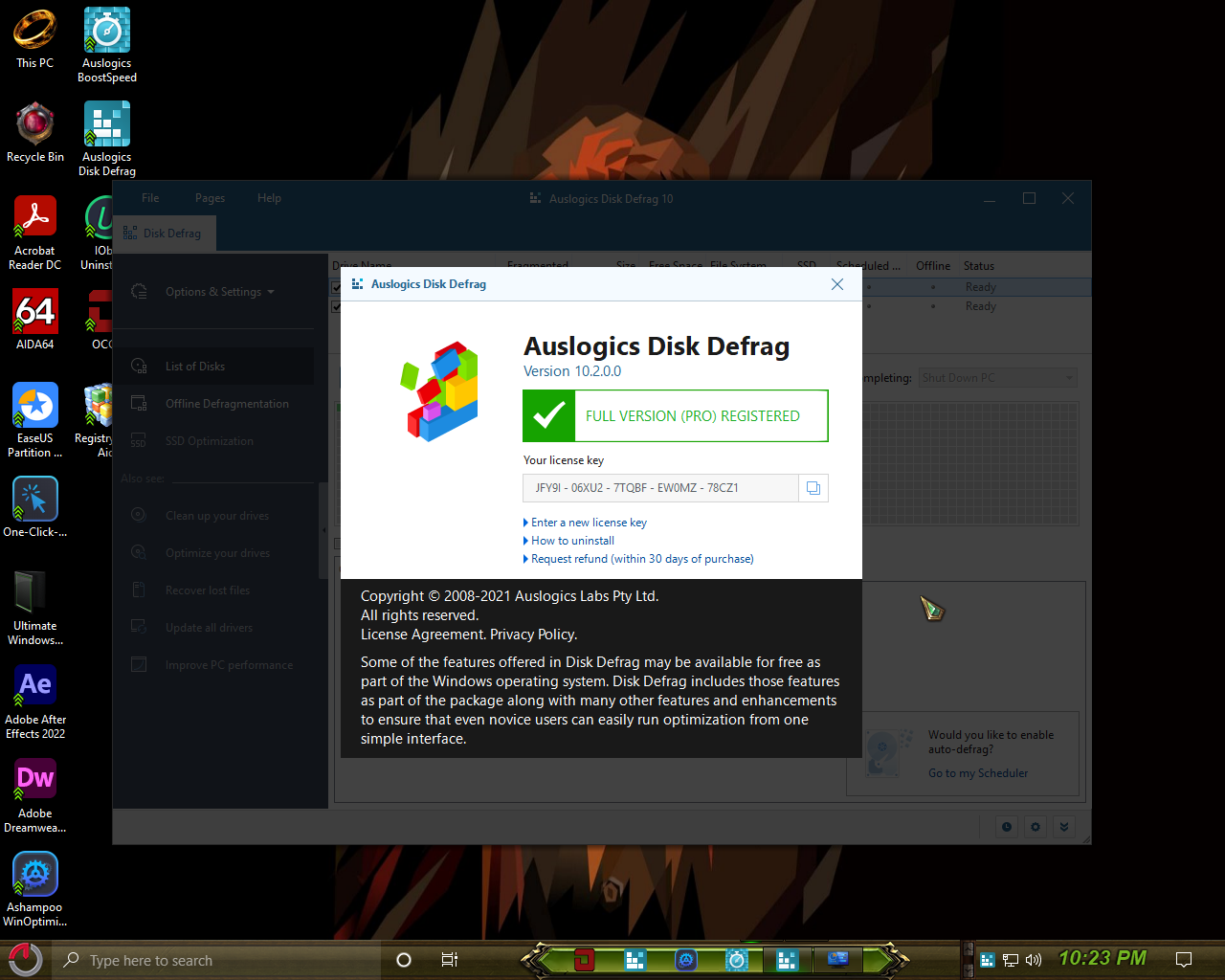Toggle the checkbox of the highlighted drive row
The image size is (1225, 980).
tap(336, 287)
